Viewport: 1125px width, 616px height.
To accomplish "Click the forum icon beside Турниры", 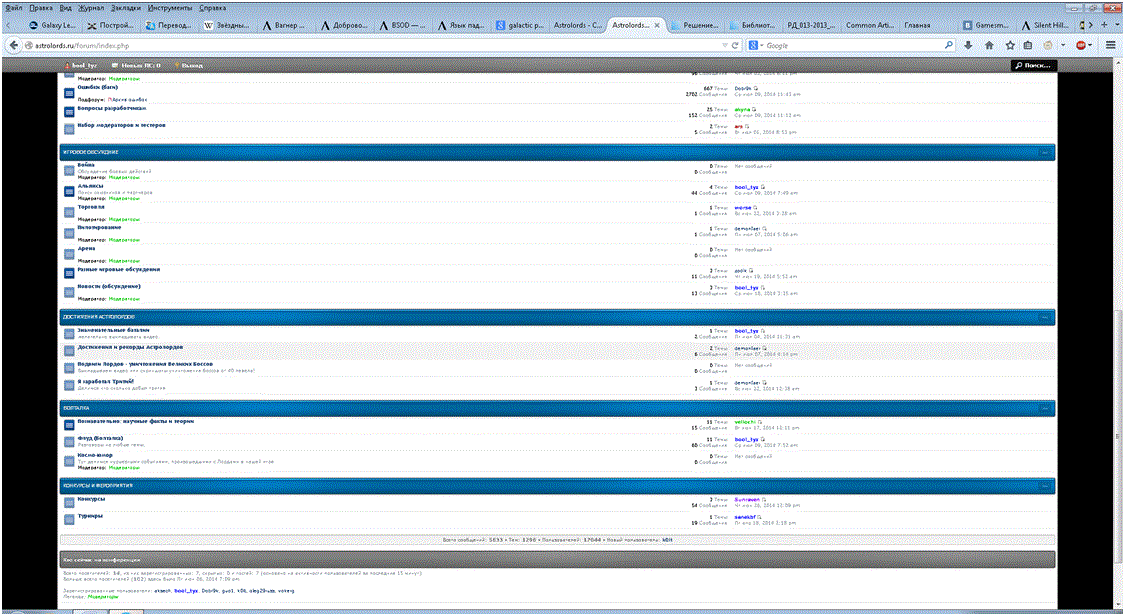I will tap(69, 519).
